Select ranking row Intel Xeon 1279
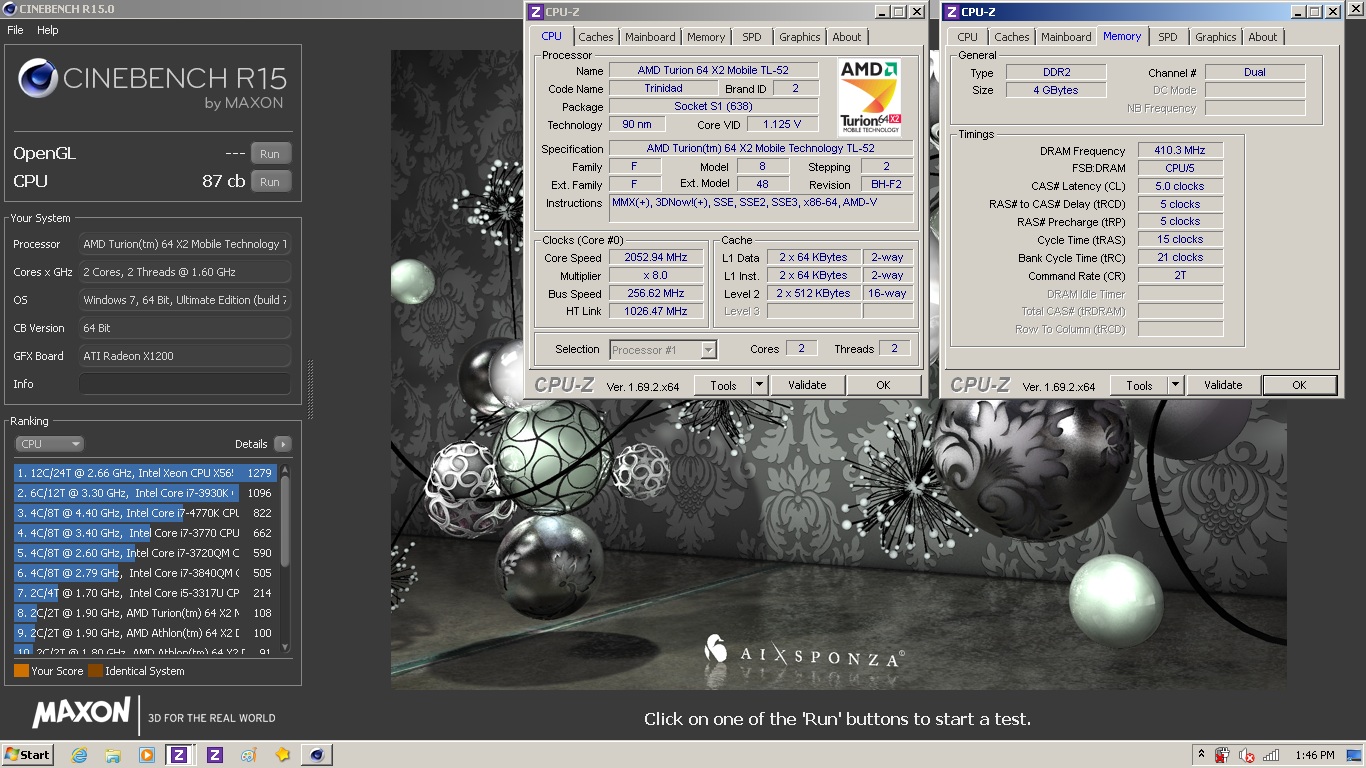 tap(146, 473)
